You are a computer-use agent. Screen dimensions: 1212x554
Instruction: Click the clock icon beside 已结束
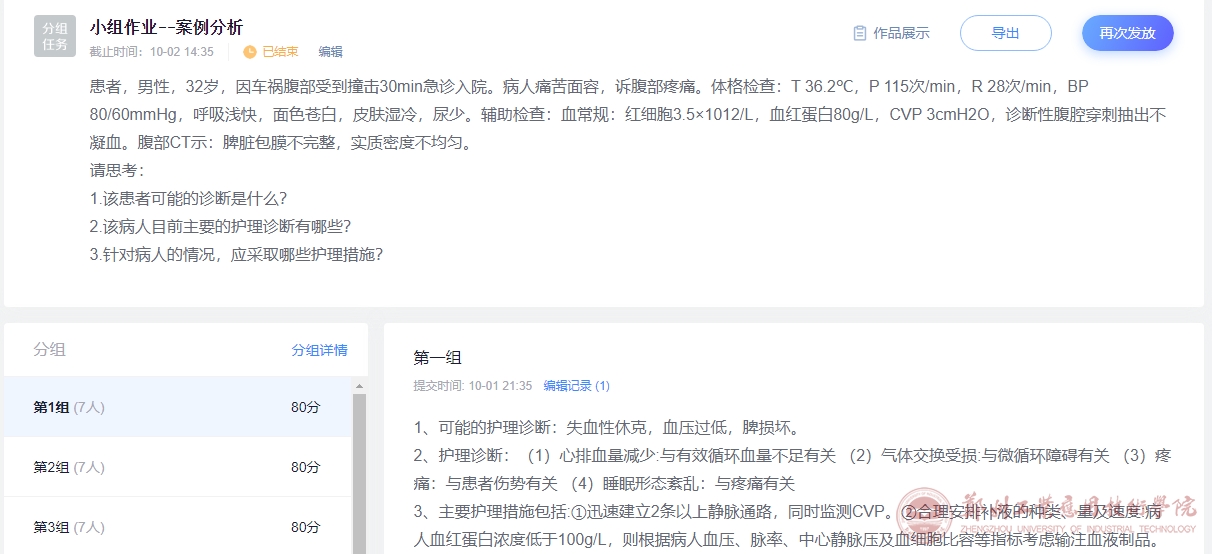250,52
